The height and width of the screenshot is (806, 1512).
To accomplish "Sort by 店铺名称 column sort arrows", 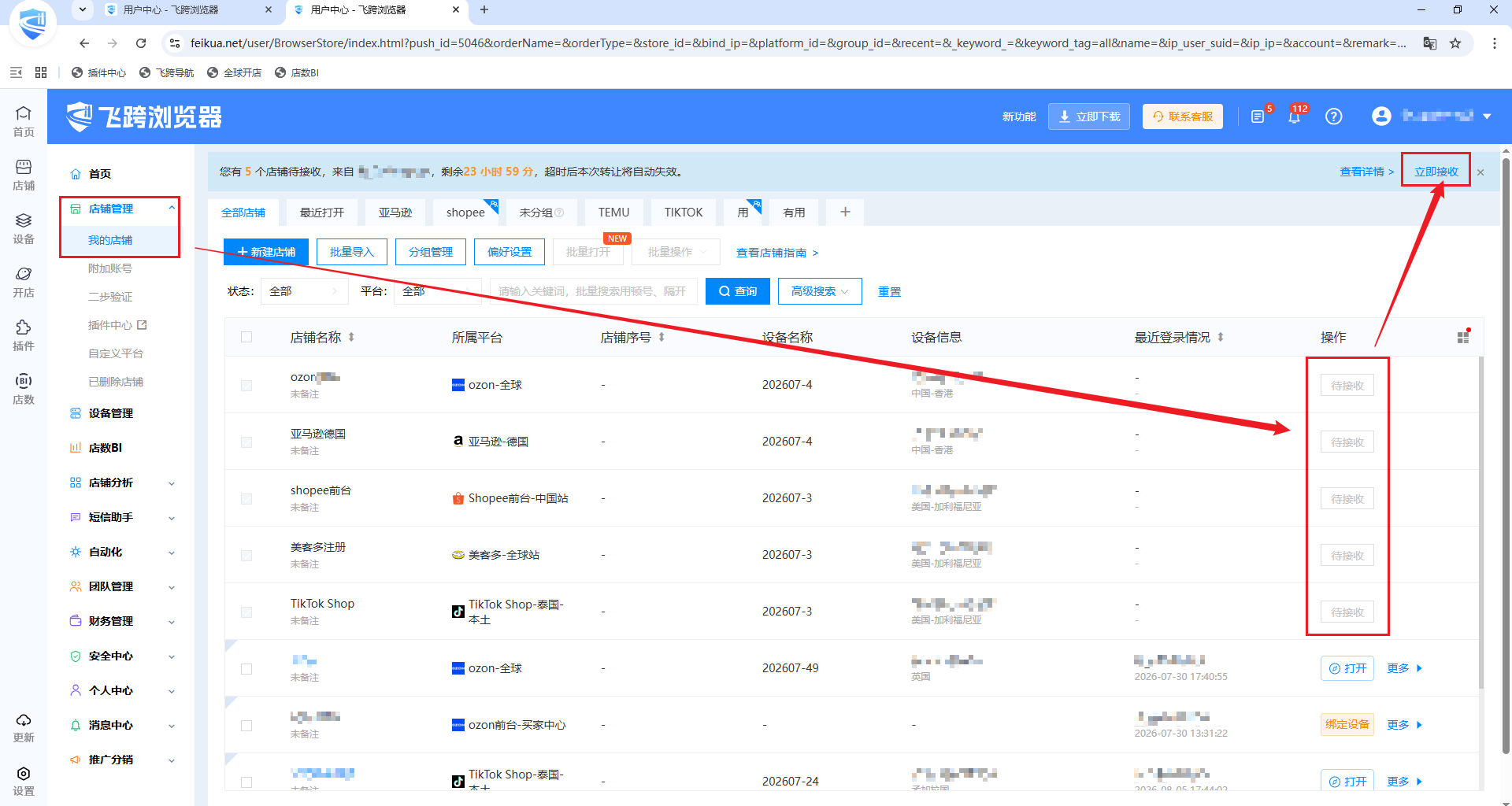I will (351, 337).
